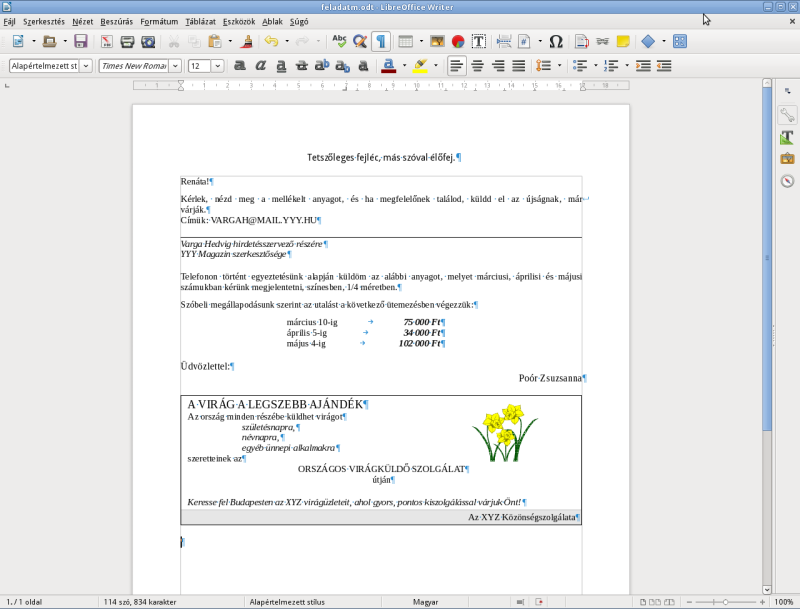Toggle italic text formatting

pyautogui.click(x=261, y=66)
